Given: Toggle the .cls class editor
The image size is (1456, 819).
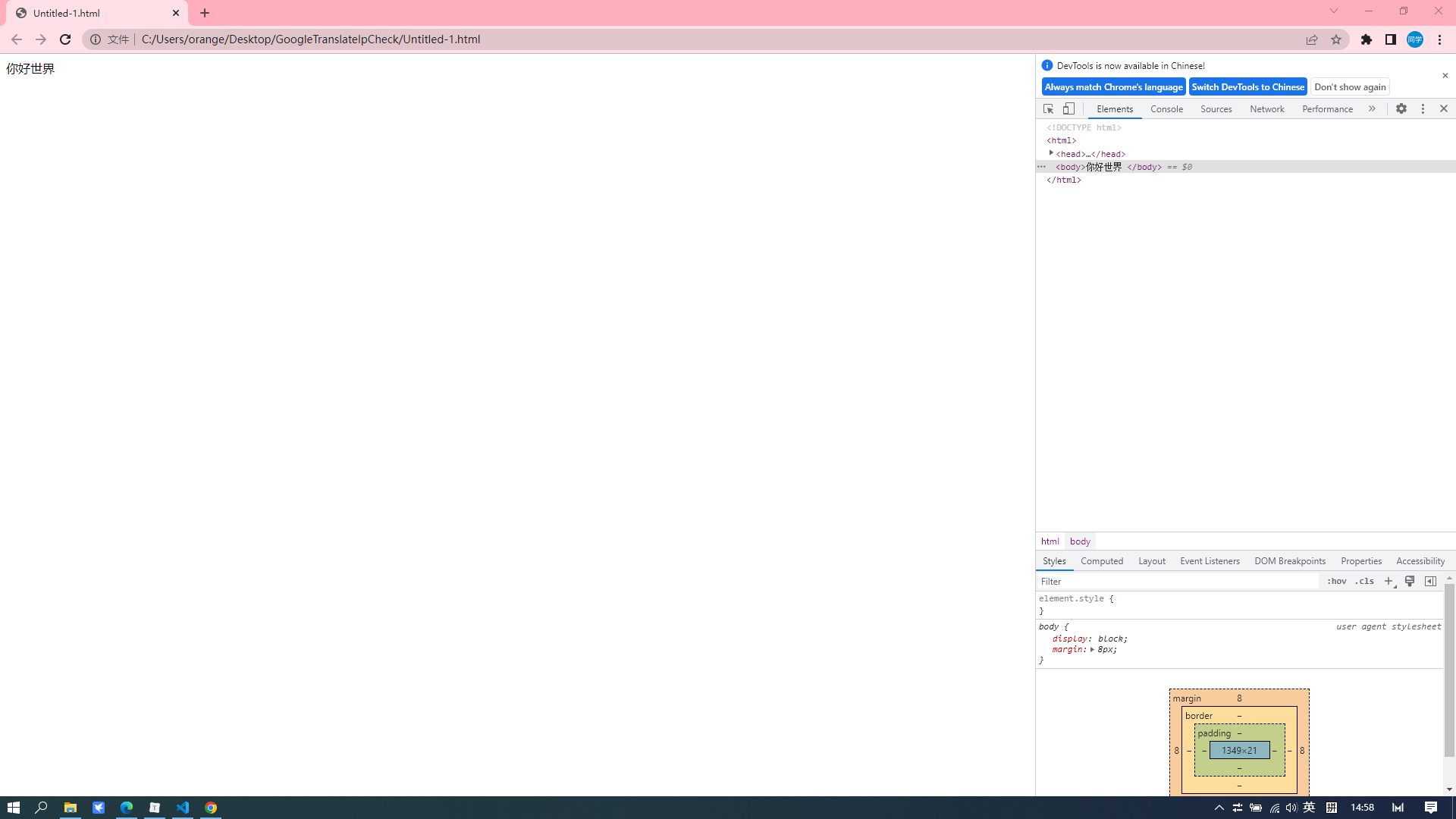Looking at the screenshot, I should tap(1364, 581).
